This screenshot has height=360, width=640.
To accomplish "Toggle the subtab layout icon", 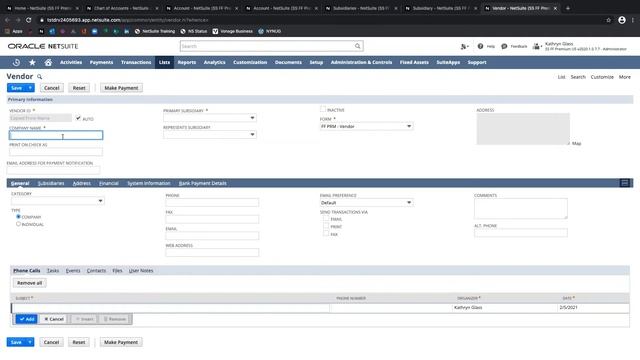I will 624,183.
